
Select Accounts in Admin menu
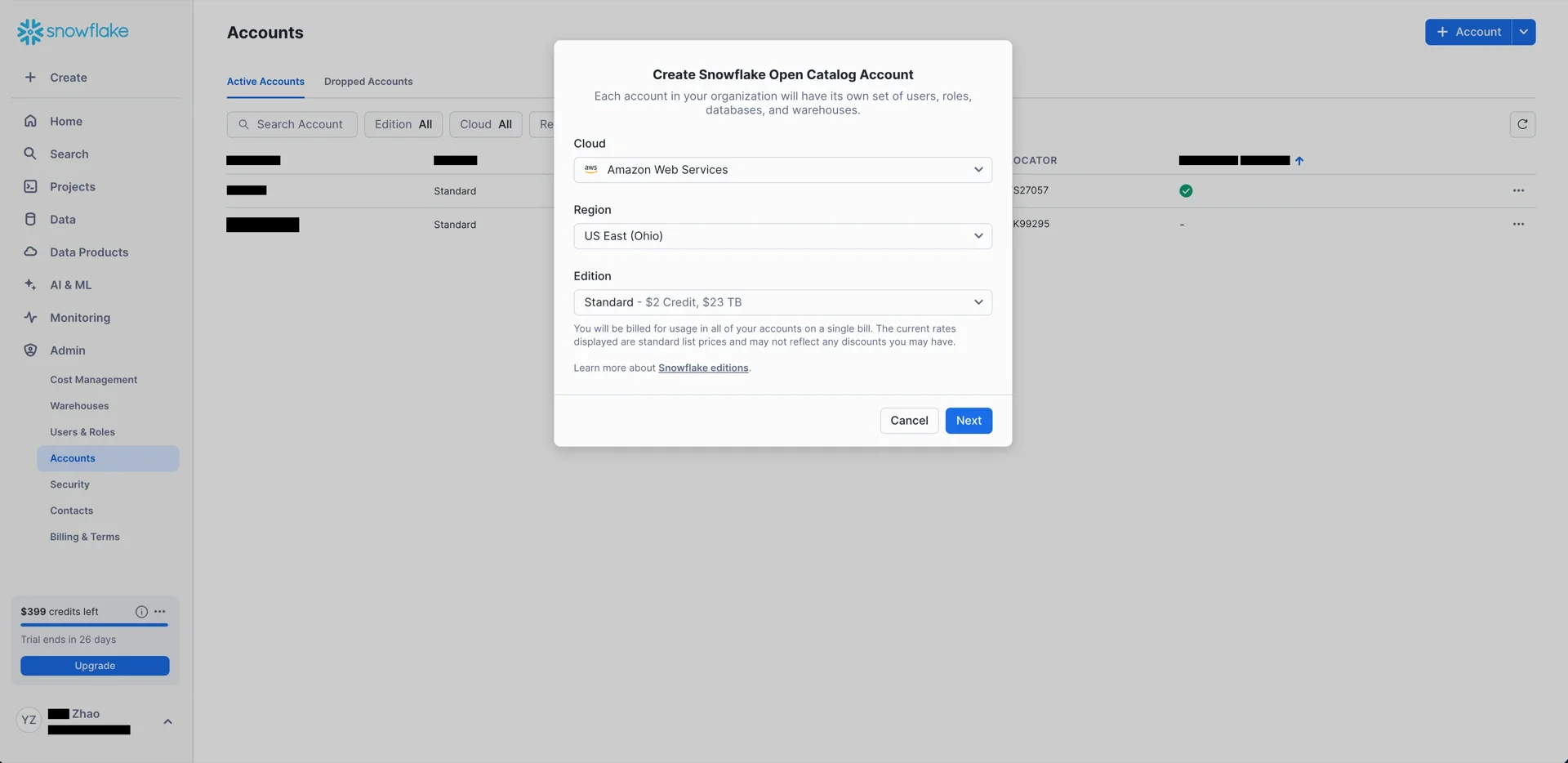108,458
